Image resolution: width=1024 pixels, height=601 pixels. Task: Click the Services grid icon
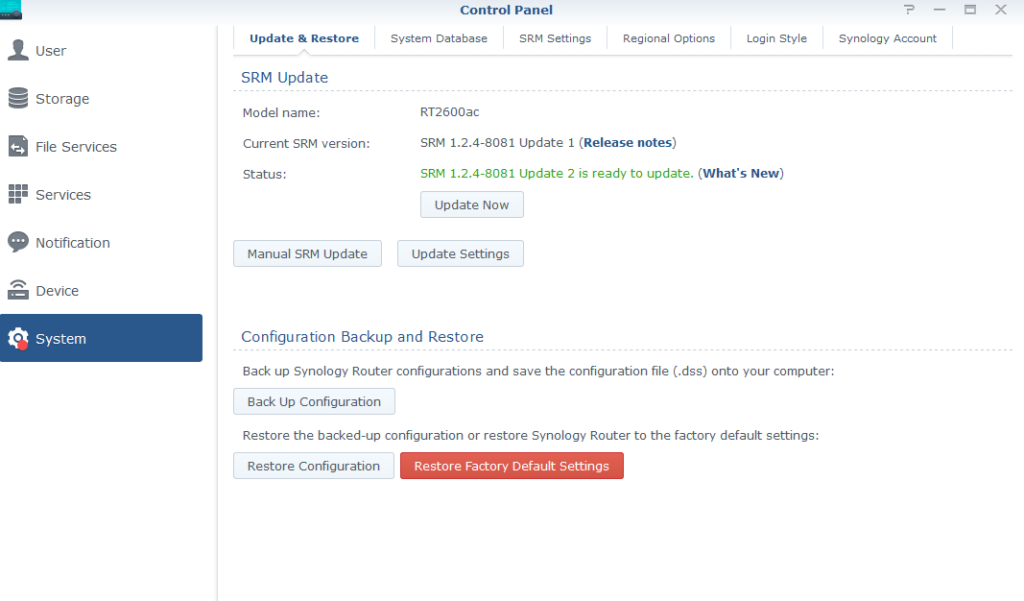18,195
